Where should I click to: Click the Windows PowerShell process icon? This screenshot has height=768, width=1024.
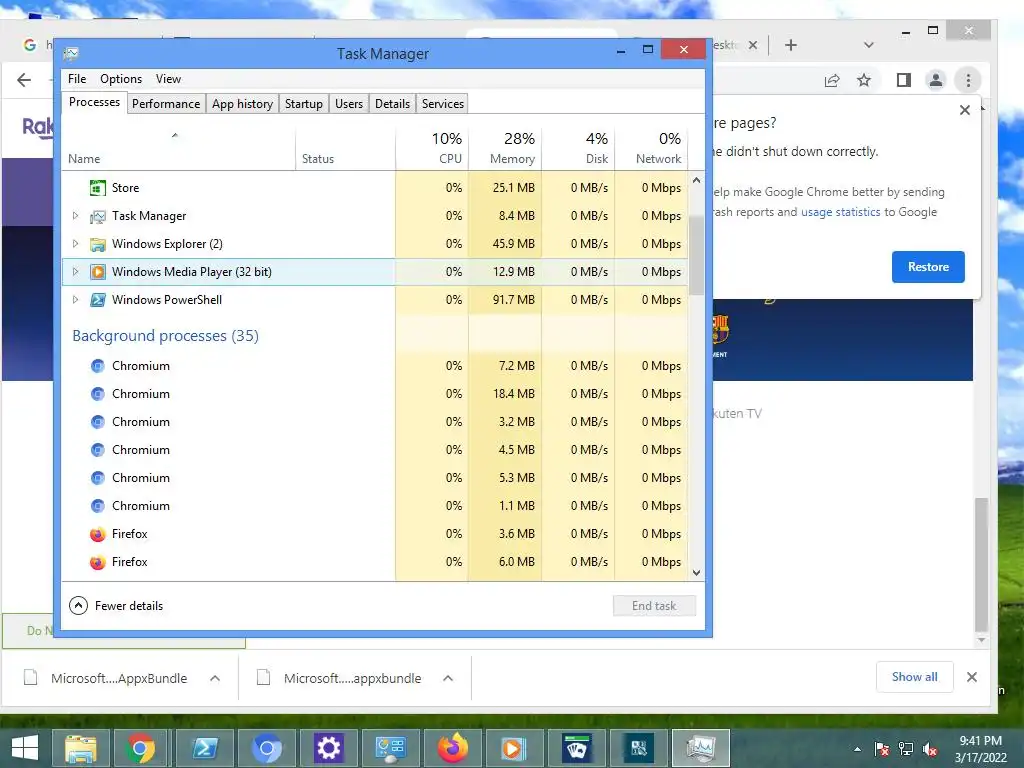click(97, 300)
